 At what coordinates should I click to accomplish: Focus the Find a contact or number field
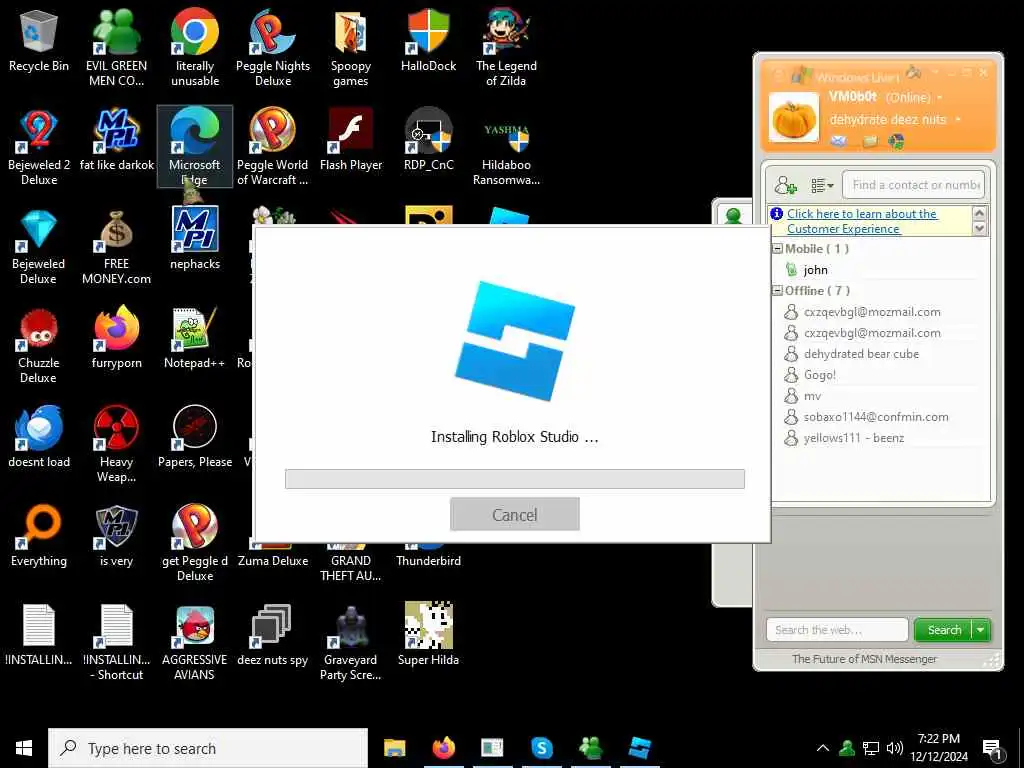(913, 185)
